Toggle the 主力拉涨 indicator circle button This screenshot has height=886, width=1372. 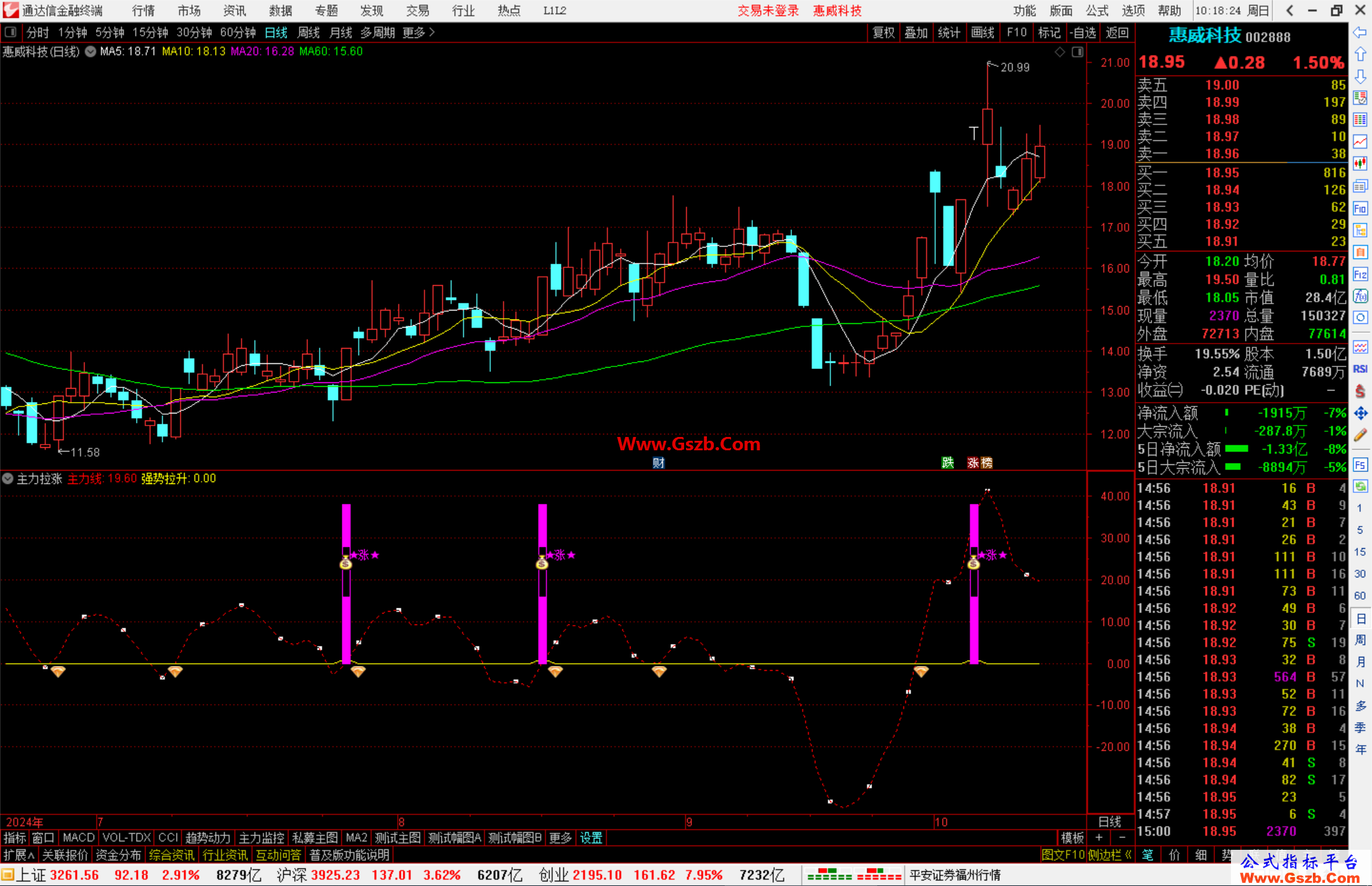8,478
